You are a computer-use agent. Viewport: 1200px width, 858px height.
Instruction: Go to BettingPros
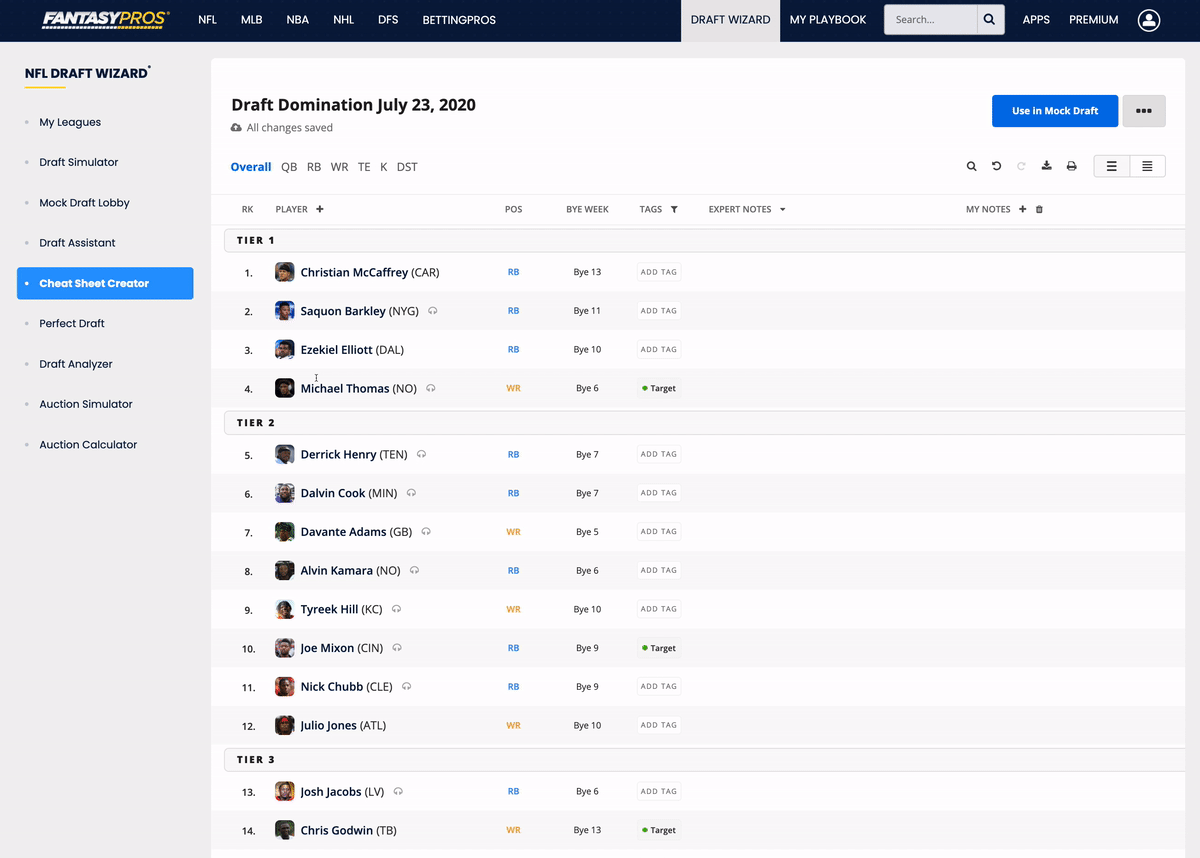[459, 20]
